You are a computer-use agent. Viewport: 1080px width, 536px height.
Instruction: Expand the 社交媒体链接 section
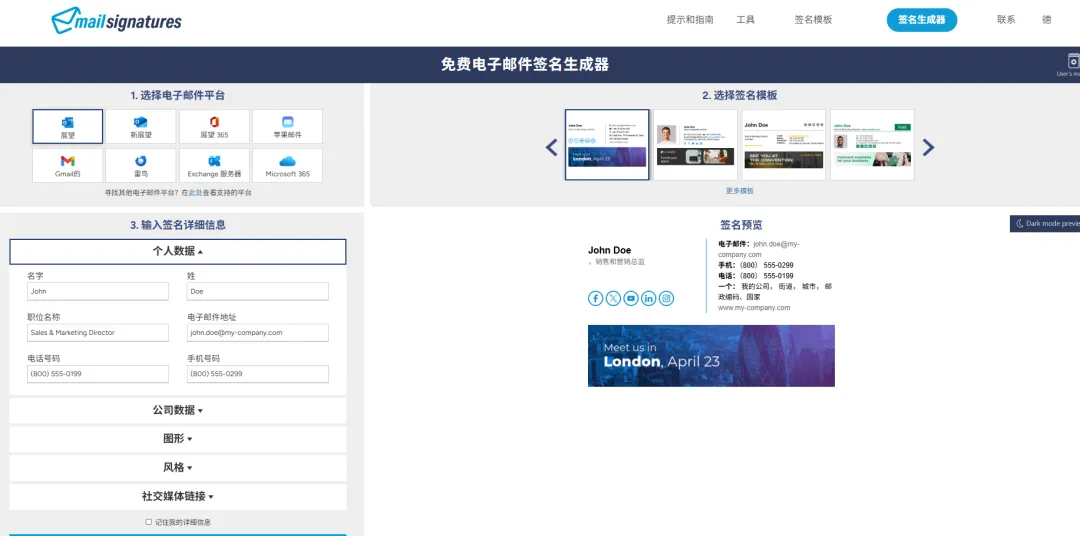click(x=178, y=496)
